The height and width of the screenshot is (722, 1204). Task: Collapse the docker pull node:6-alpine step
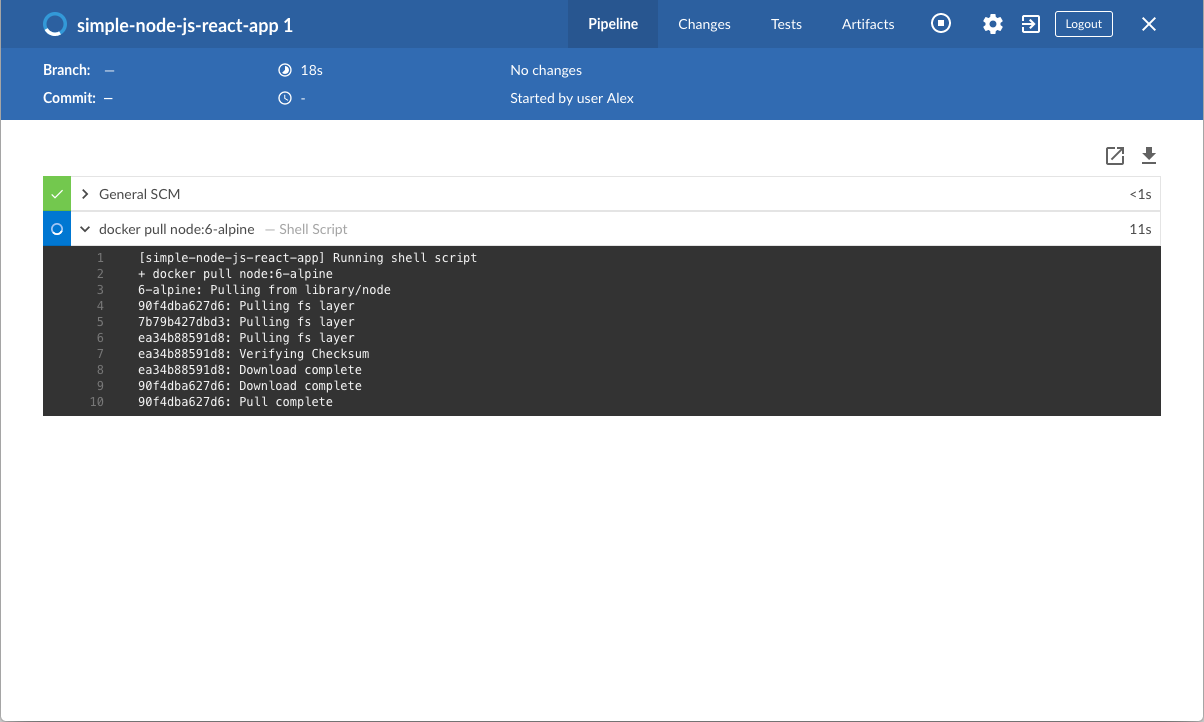click(86, 229)
